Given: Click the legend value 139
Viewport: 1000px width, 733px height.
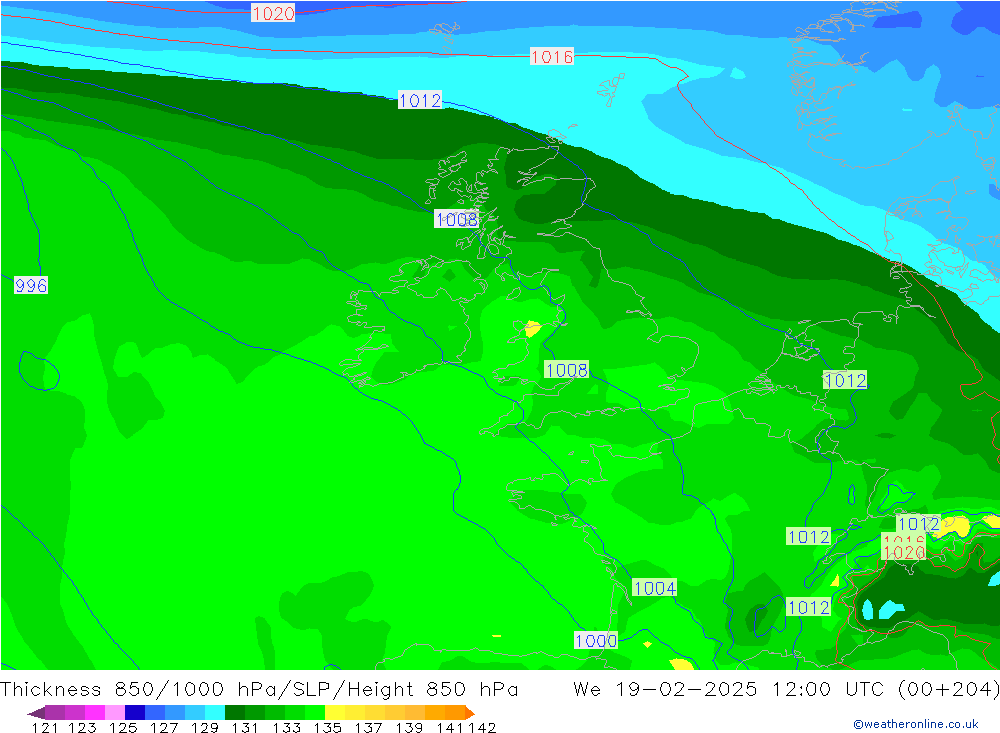Looking at the screenshot, I should (409, 728).
